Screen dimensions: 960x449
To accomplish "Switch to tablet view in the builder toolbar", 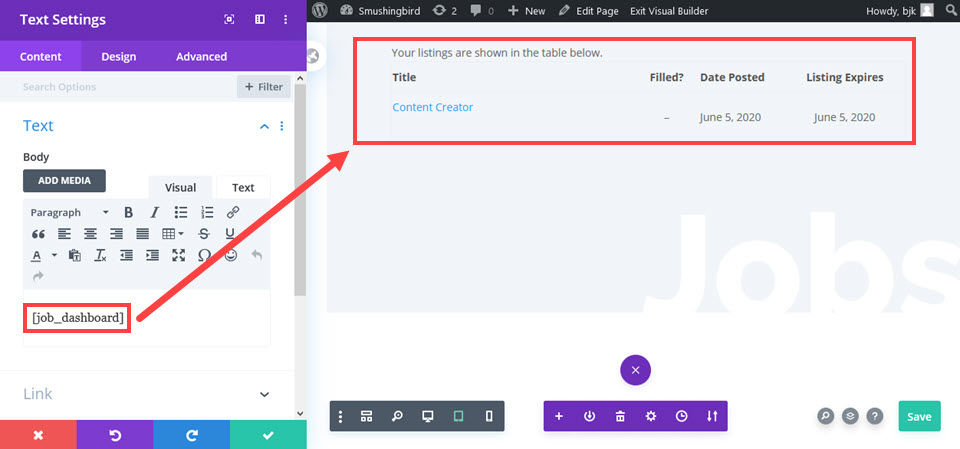I will (x=459, y=417).
